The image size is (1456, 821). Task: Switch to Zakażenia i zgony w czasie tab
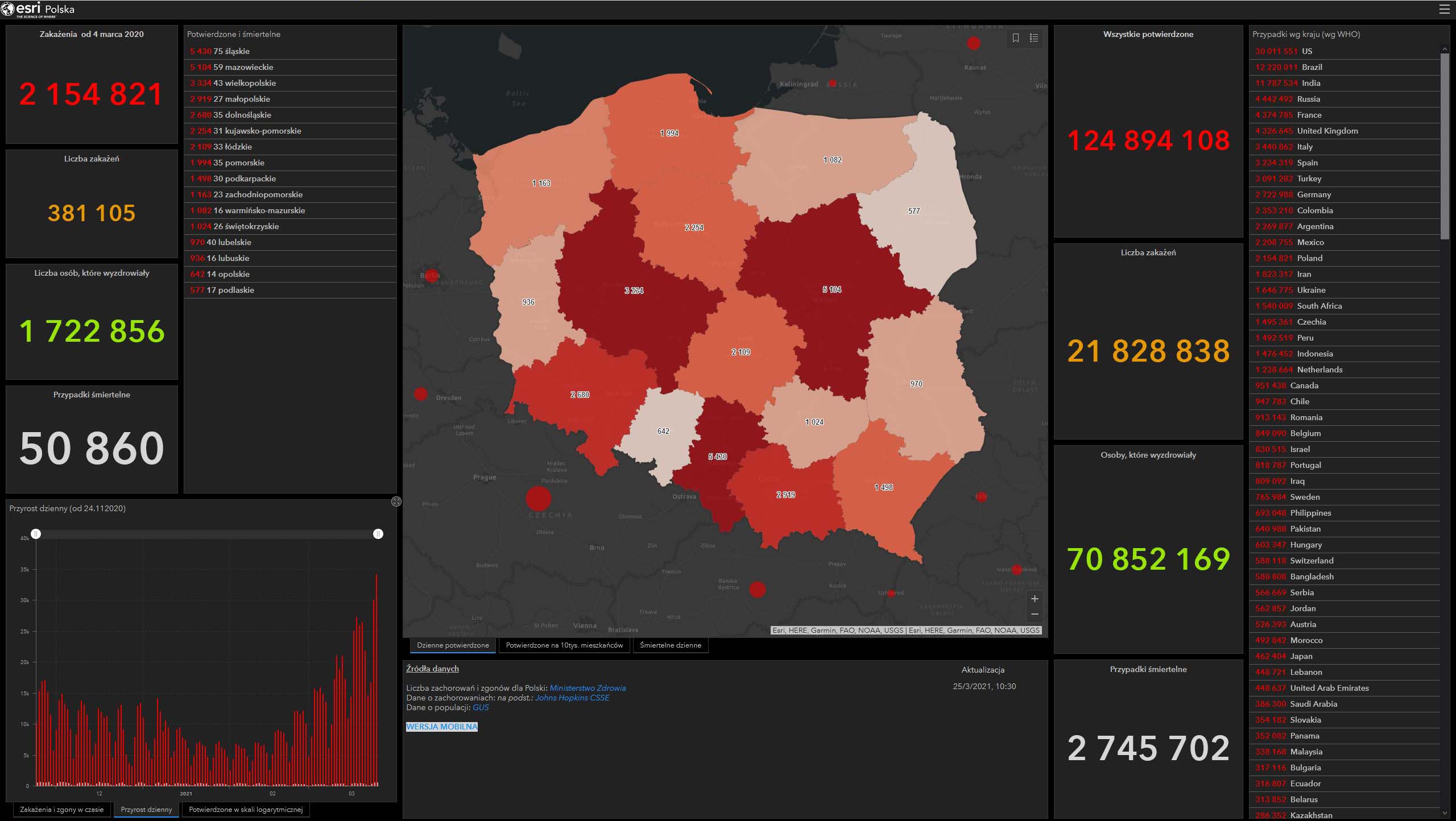(61, 809)
